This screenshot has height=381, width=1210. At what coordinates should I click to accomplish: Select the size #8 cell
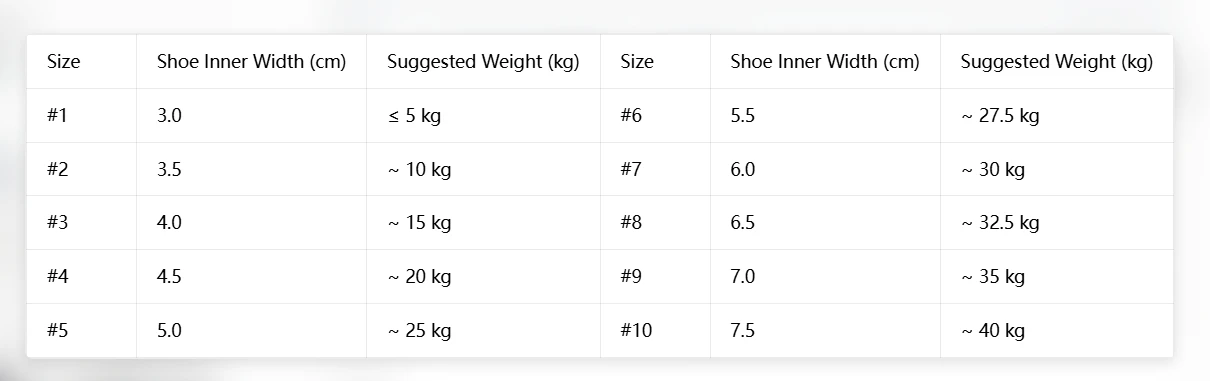pyautogui.click(x=655, y=223)
